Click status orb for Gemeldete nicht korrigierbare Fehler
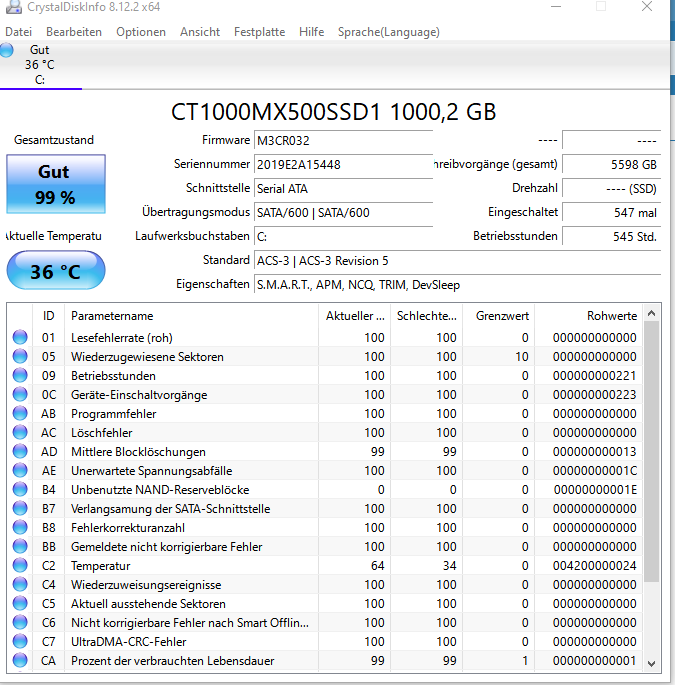This screenshot has width=675, height=685. 20,547
